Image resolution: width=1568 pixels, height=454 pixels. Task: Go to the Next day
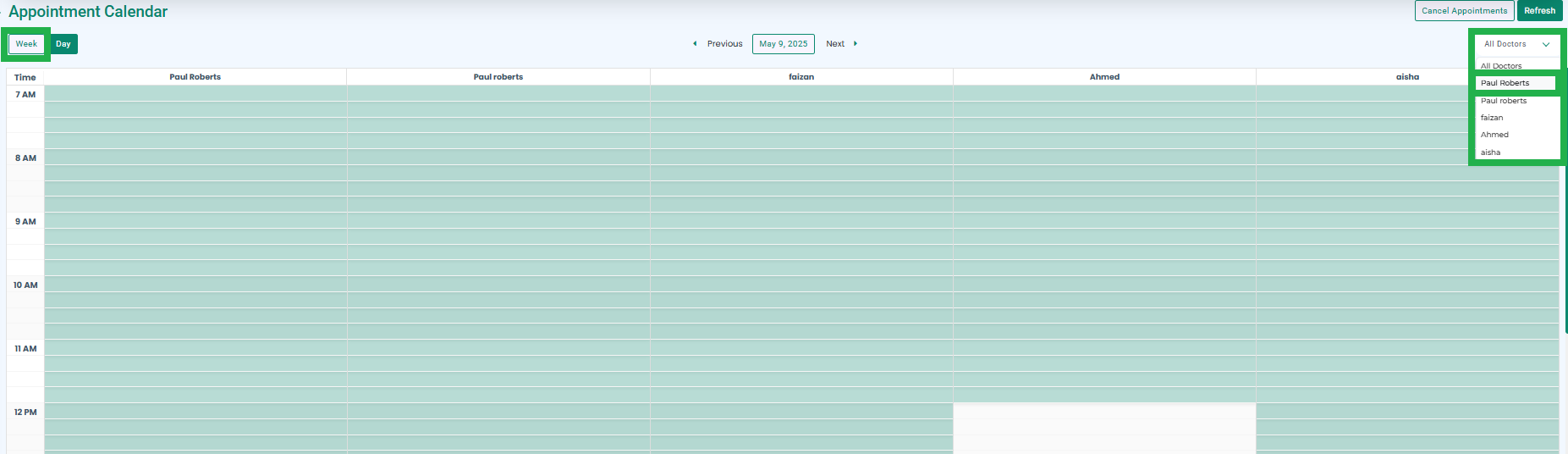(835, 44)
